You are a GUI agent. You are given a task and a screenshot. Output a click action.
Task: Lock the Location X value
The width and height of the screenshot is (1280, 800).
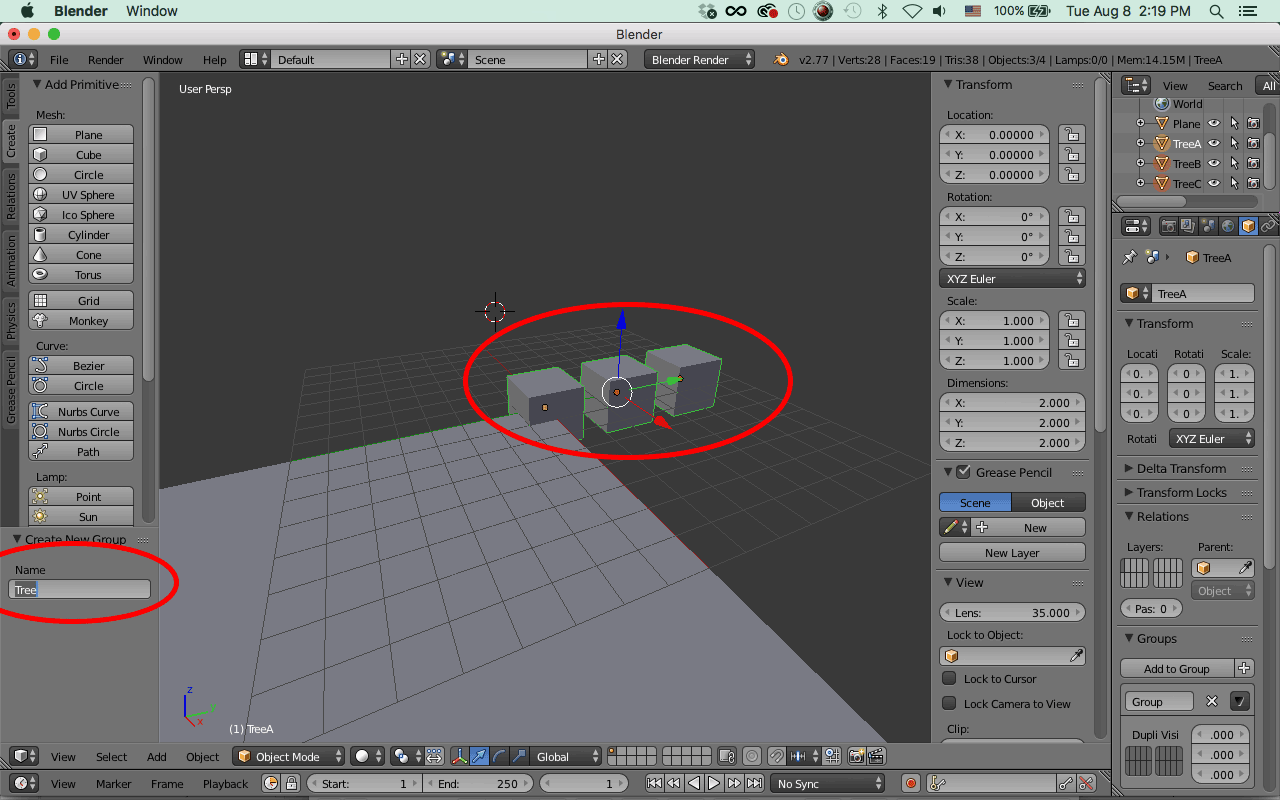coord(1071,134)
